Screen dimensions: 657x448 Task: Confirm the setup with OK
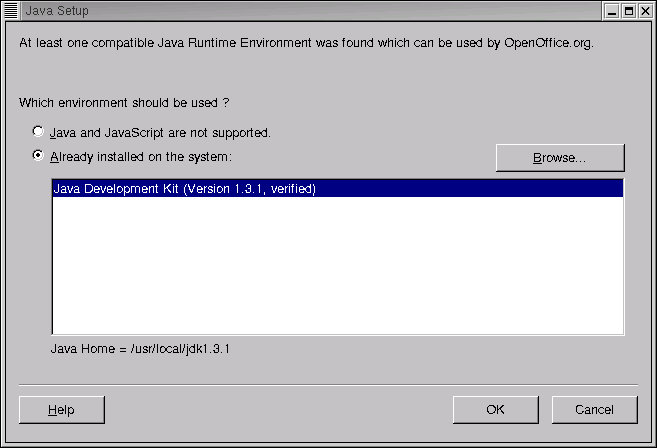[495, 409]
